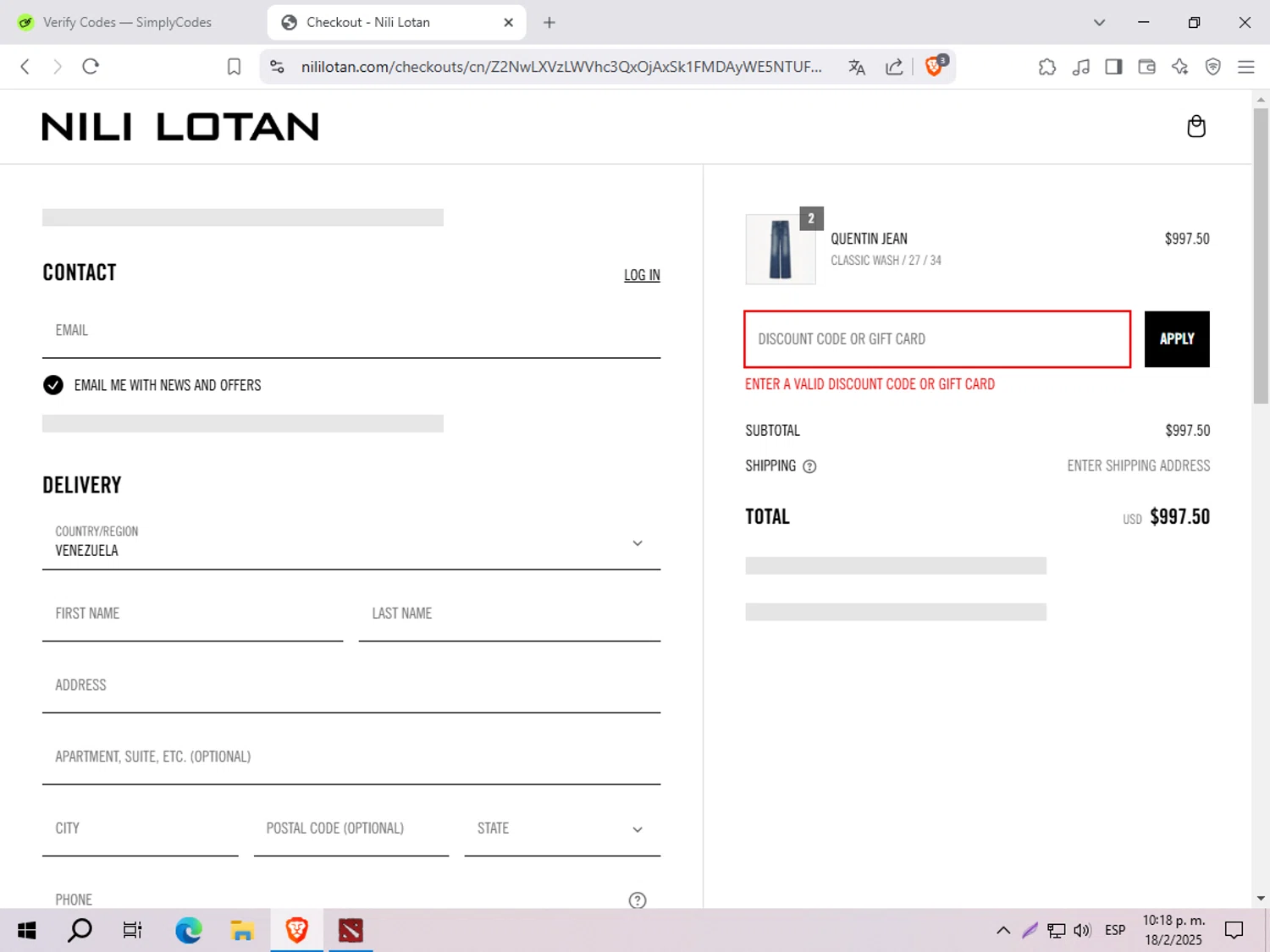Open the tab search dropdown chevron

coord(1099,23)
